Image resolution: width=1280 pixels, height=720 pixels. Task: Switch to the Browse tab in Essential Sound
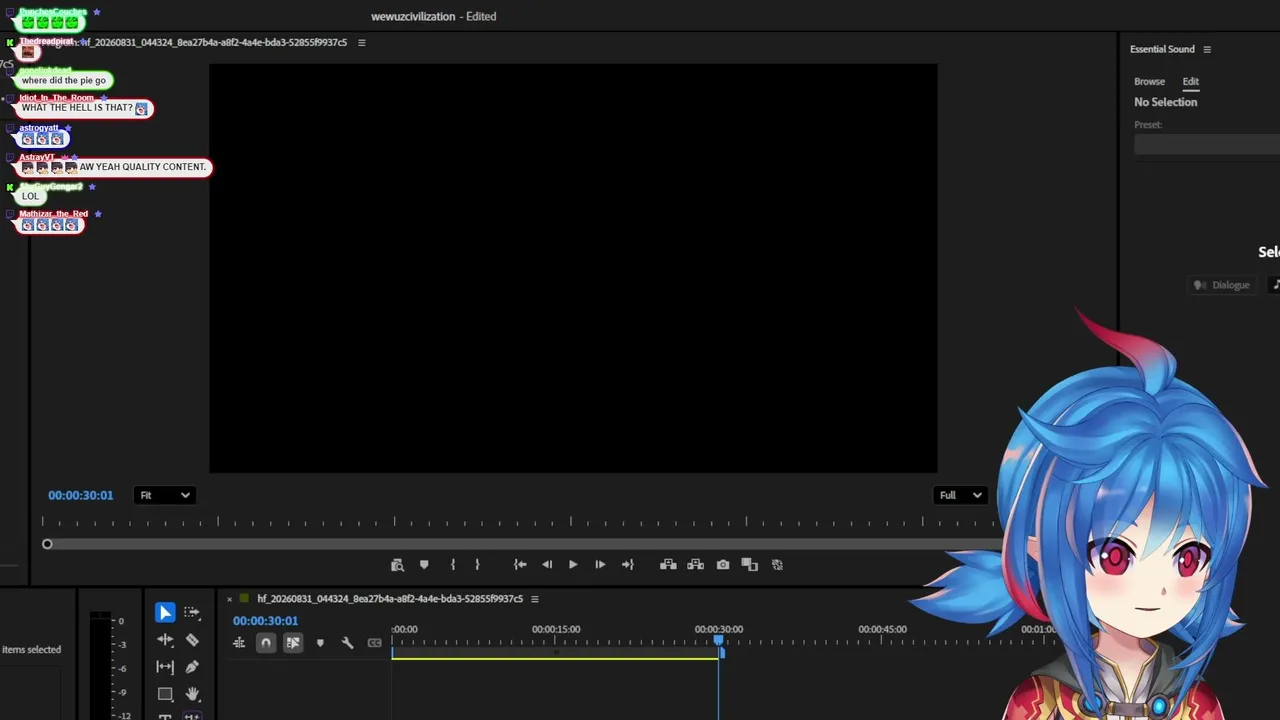point(1149,81)
